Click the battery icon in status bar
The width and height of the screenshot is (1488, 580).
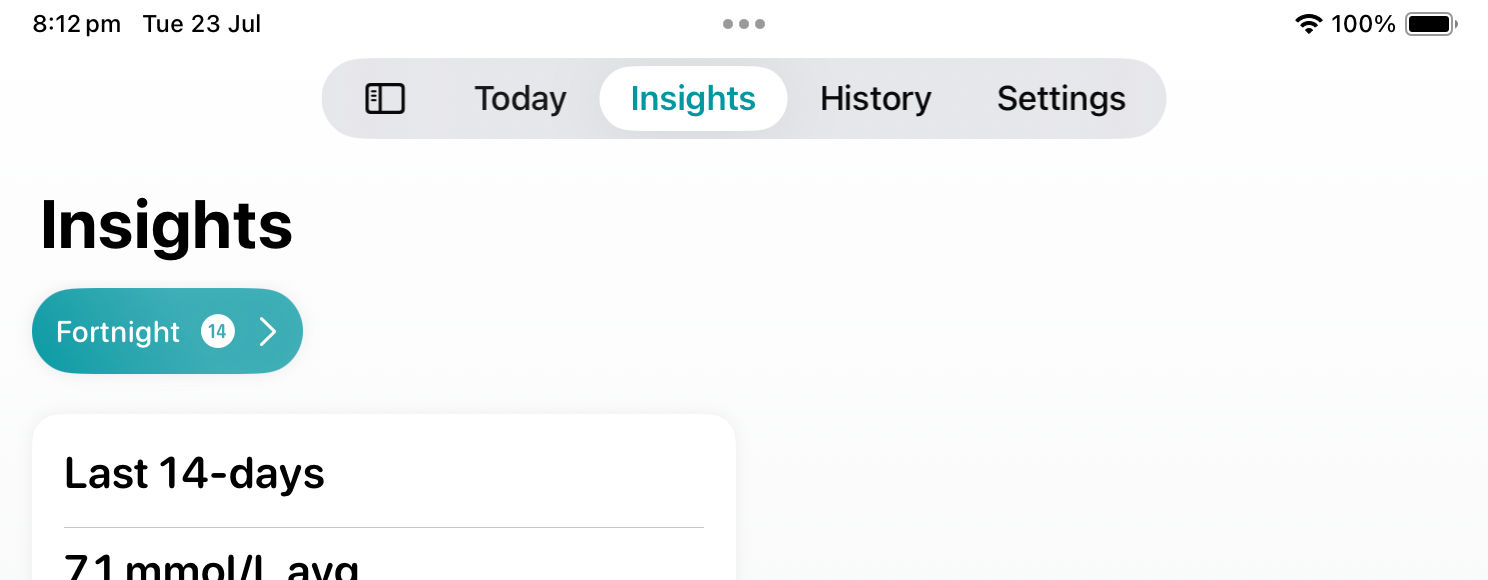click(1431, 24)
